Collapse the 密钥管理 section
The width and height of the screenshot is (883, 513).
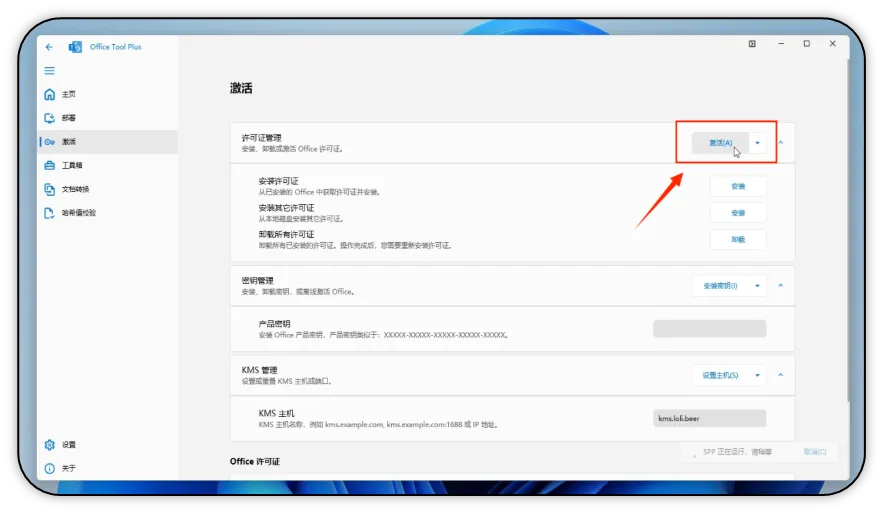(x=781, y=286)
